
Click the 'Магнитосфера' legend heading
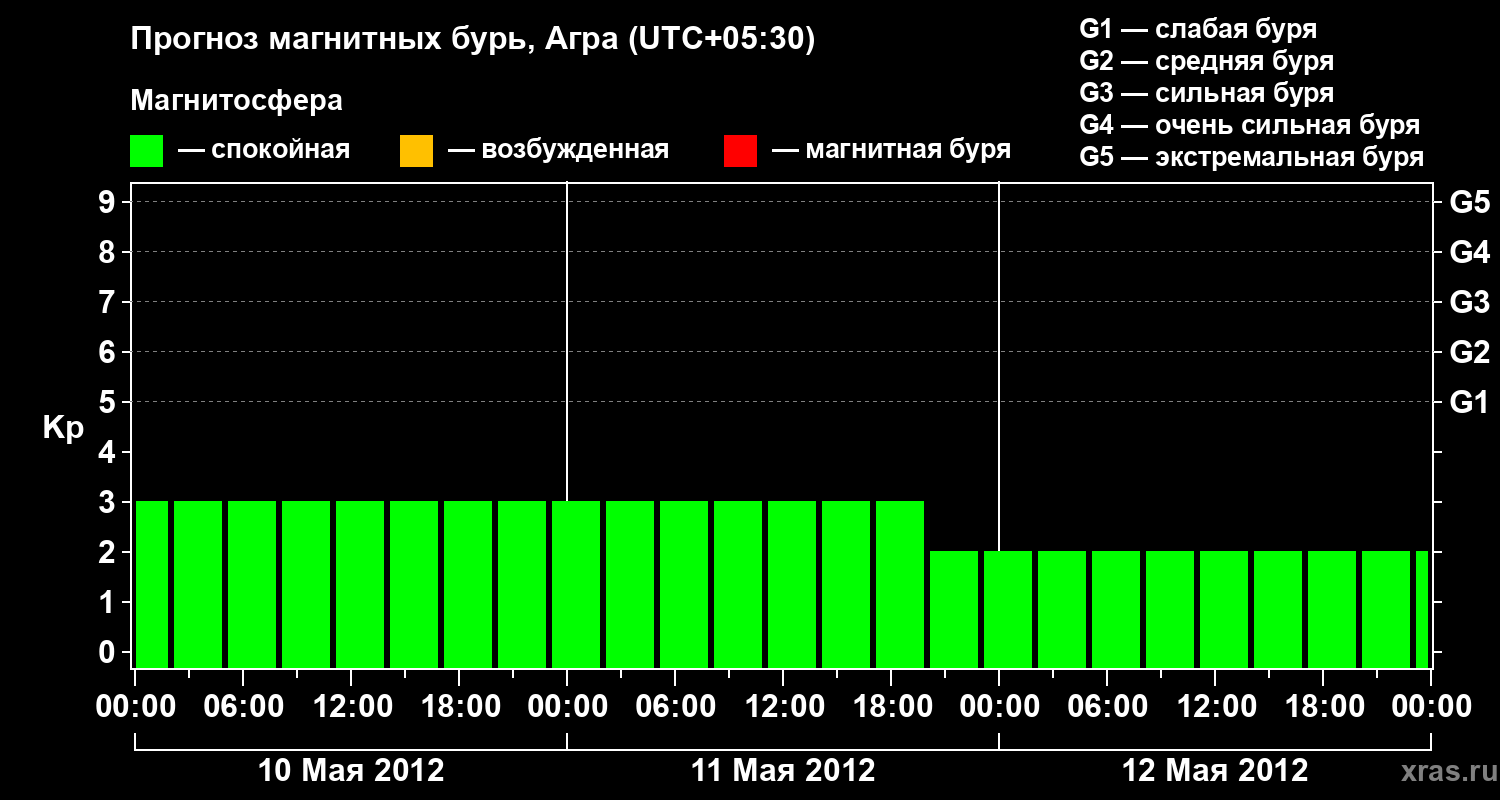pos(237,101)
